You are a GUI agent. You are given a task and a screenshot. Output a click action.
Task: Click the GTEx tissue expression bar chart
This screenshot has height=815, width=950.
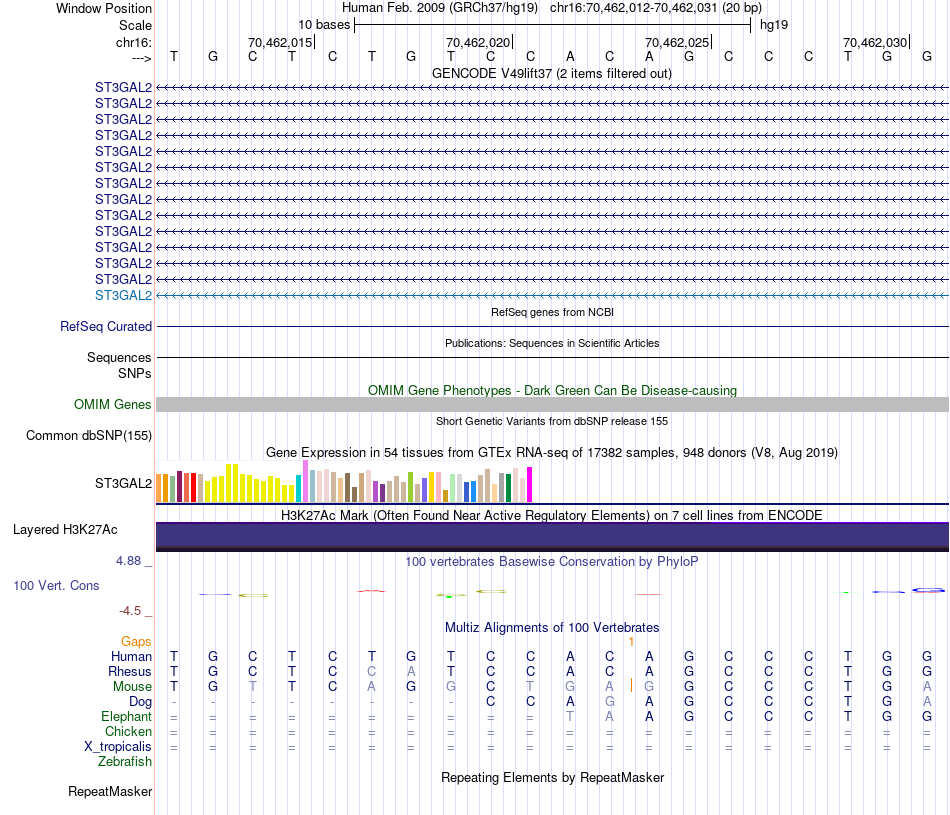pos(344,482)
